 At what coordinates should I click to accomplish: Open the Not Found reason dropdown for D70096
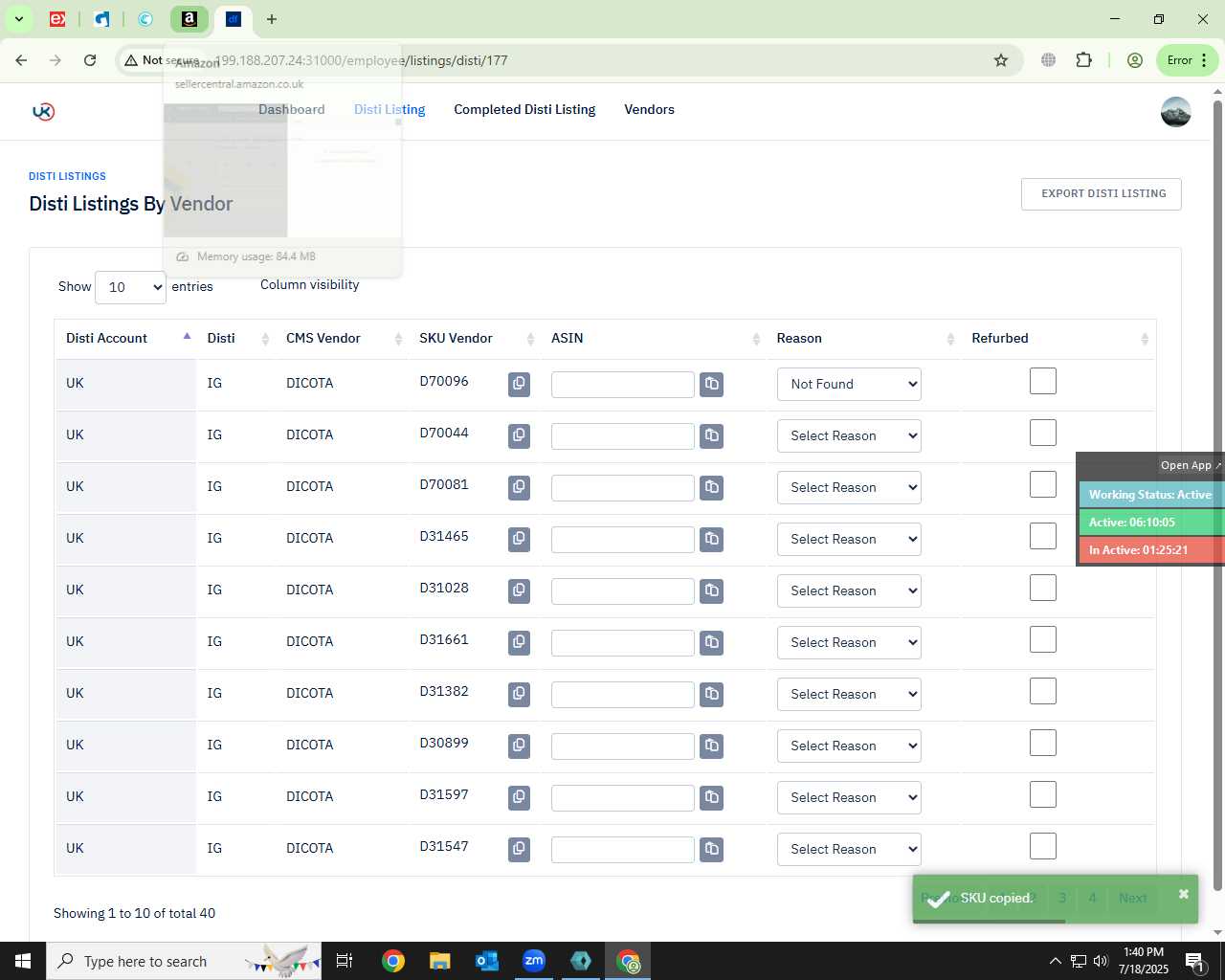849,384
